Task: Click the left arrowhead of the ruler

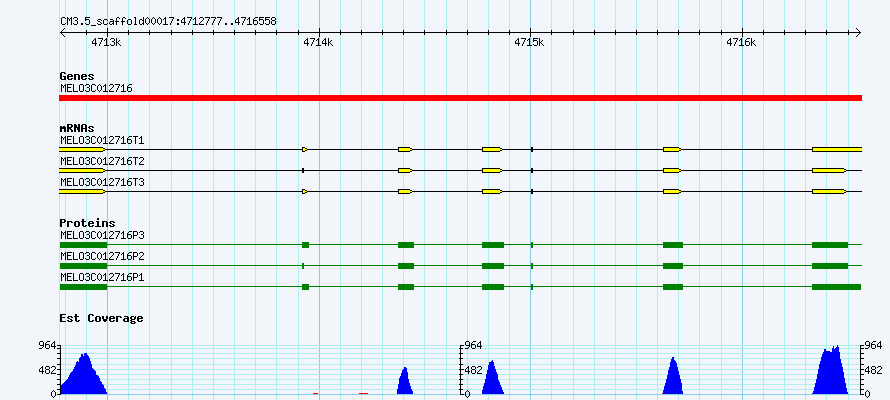Action: point(62,32)
